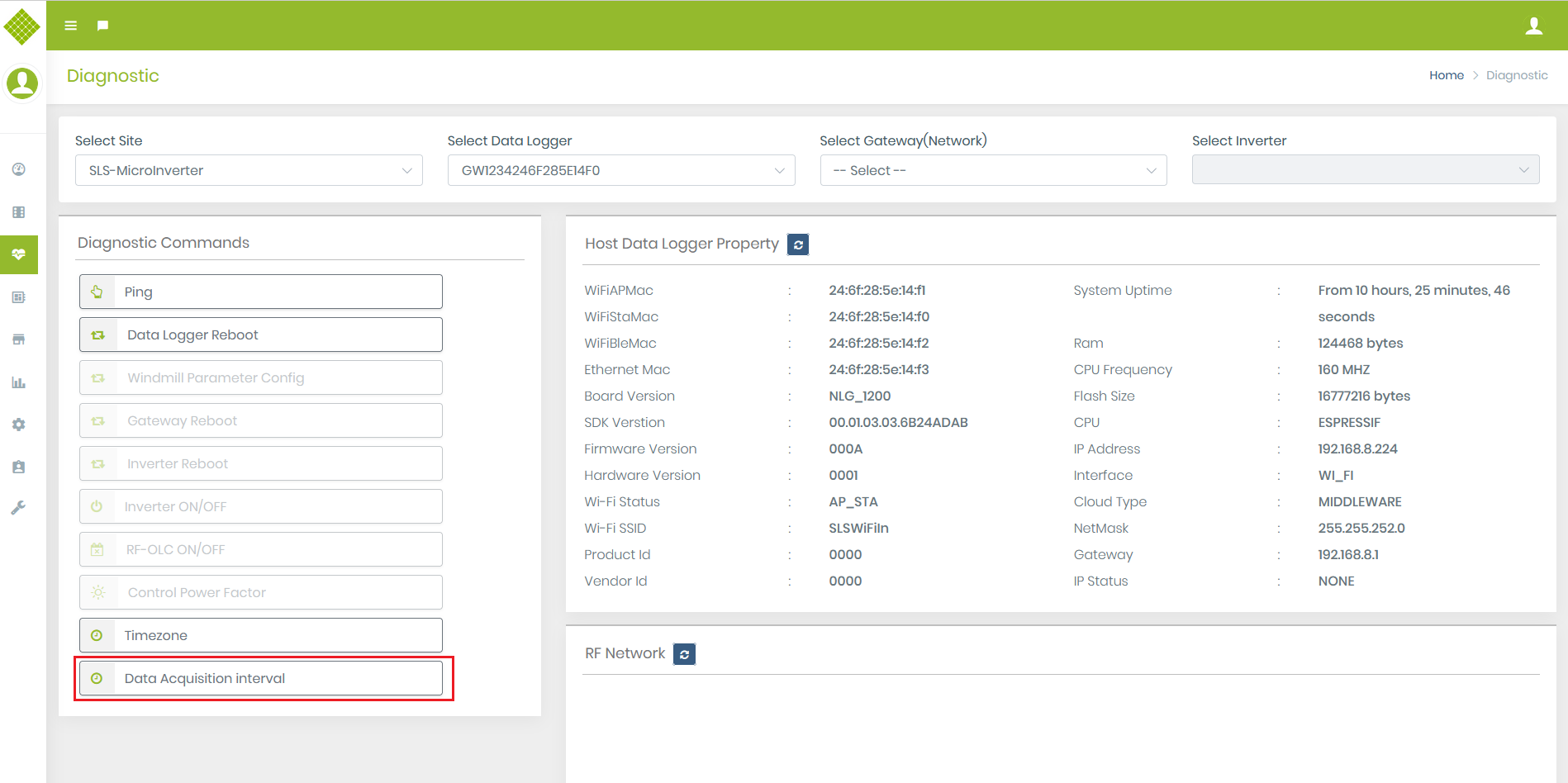Refresh Host Data Logger Property
Image resolution: width=1568 pixels, height=783 pixels.
pos(798,244)
